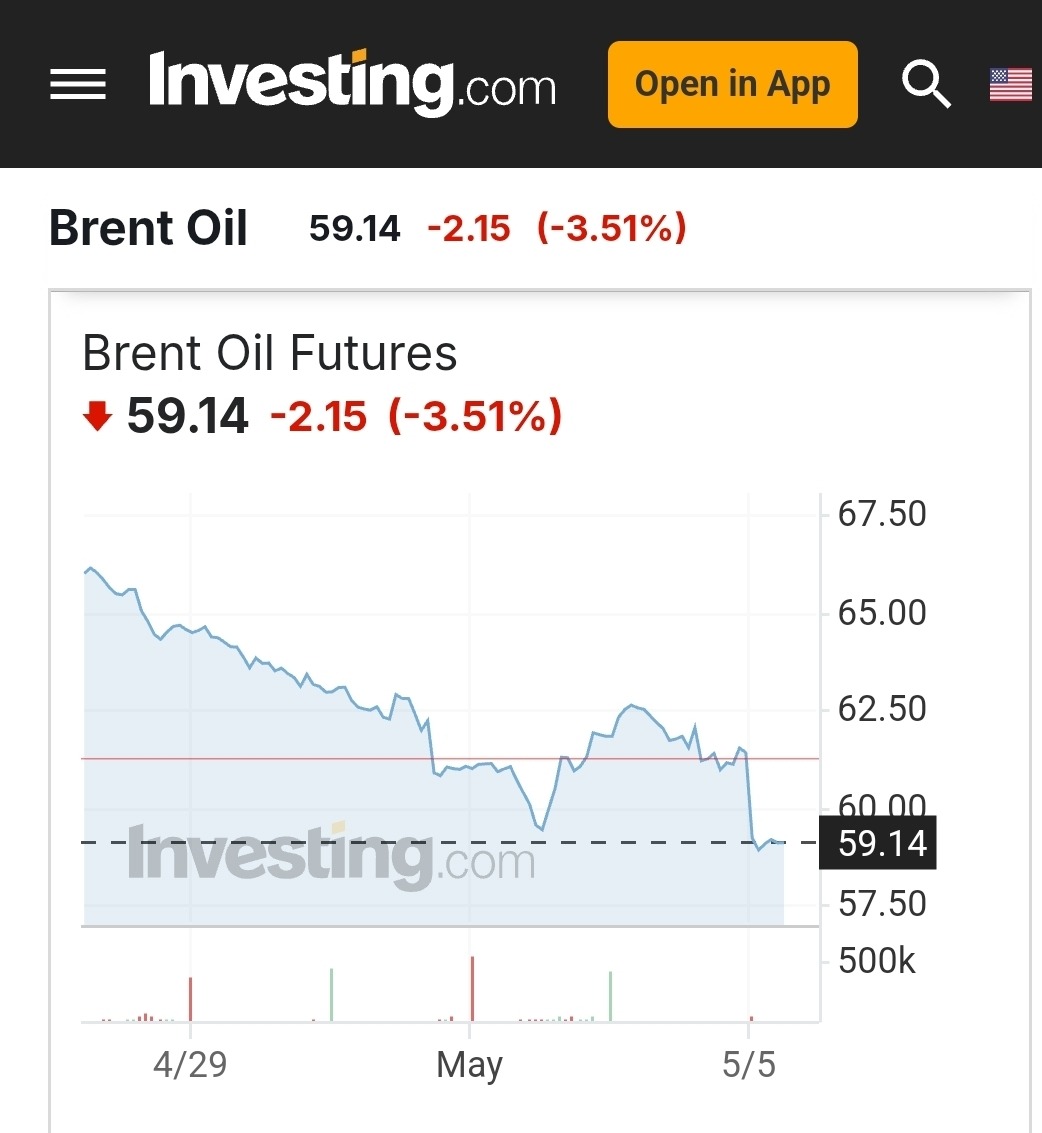Click the tall red volume bar at May
The height and width of the screenshot is (1133, 1042).
471,989
